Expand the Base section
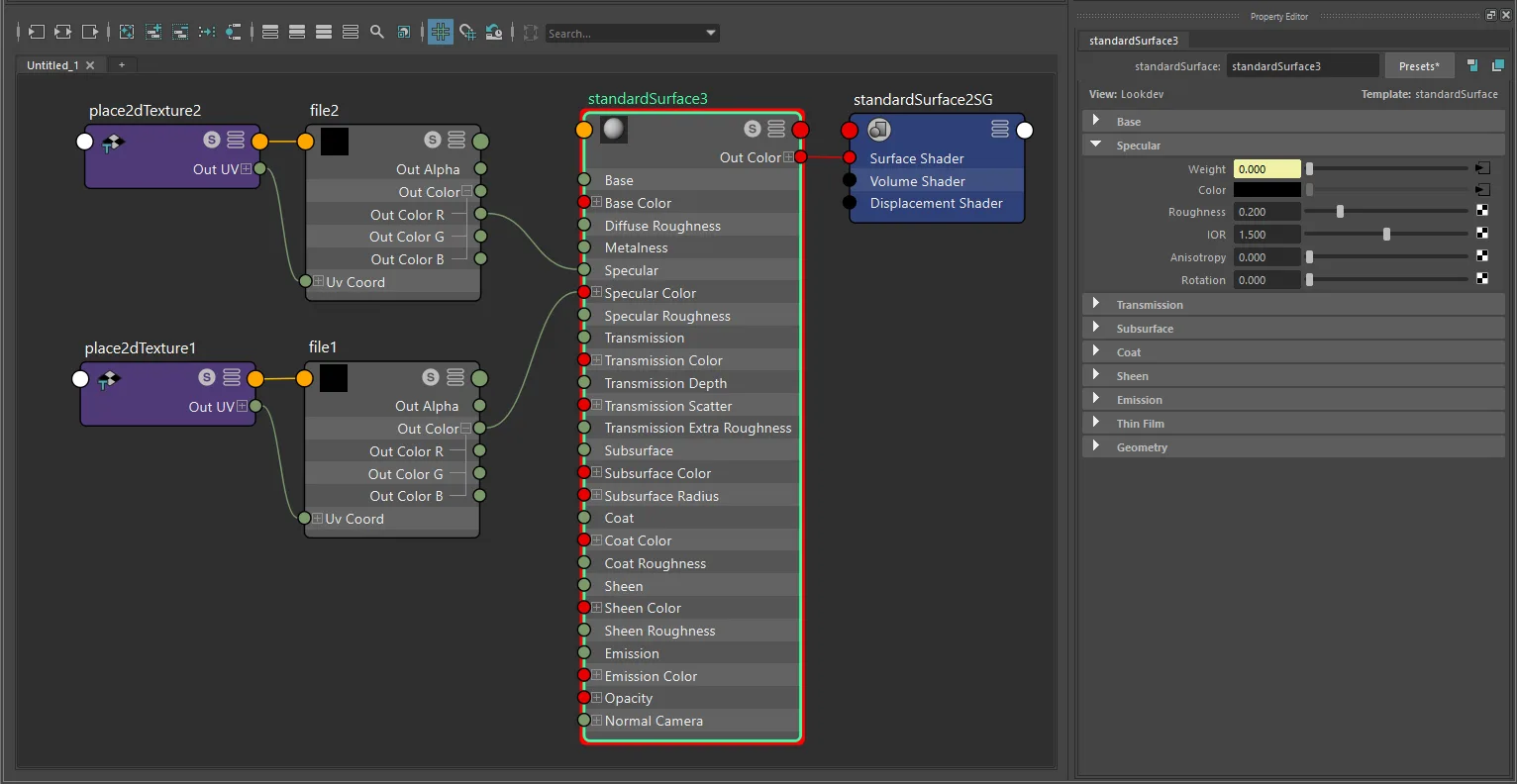This screenshot has width=1517, height=784. point(1095,121)
